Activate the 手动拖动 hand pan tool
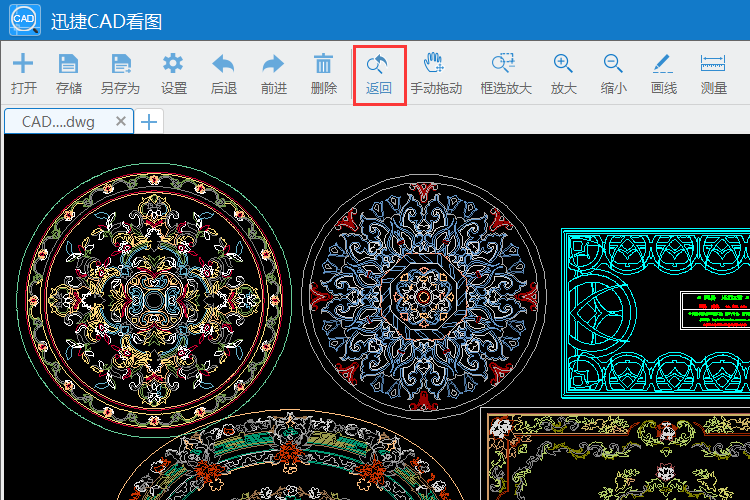The width and height of the screenshot is (750, 500). click(436, 74)
